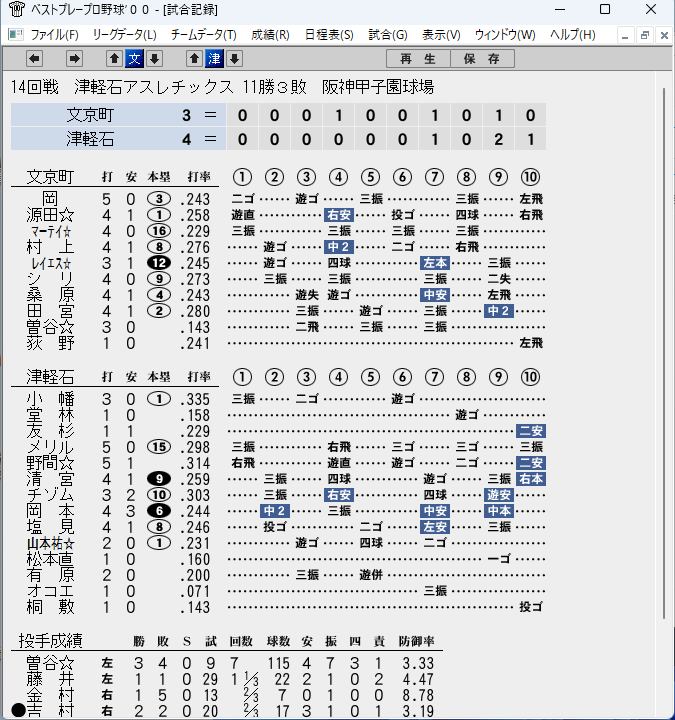Screen dimensions: 675x720
Task: Click pitcher 金村 in 投手成績 table
Action: pos(50,695)
